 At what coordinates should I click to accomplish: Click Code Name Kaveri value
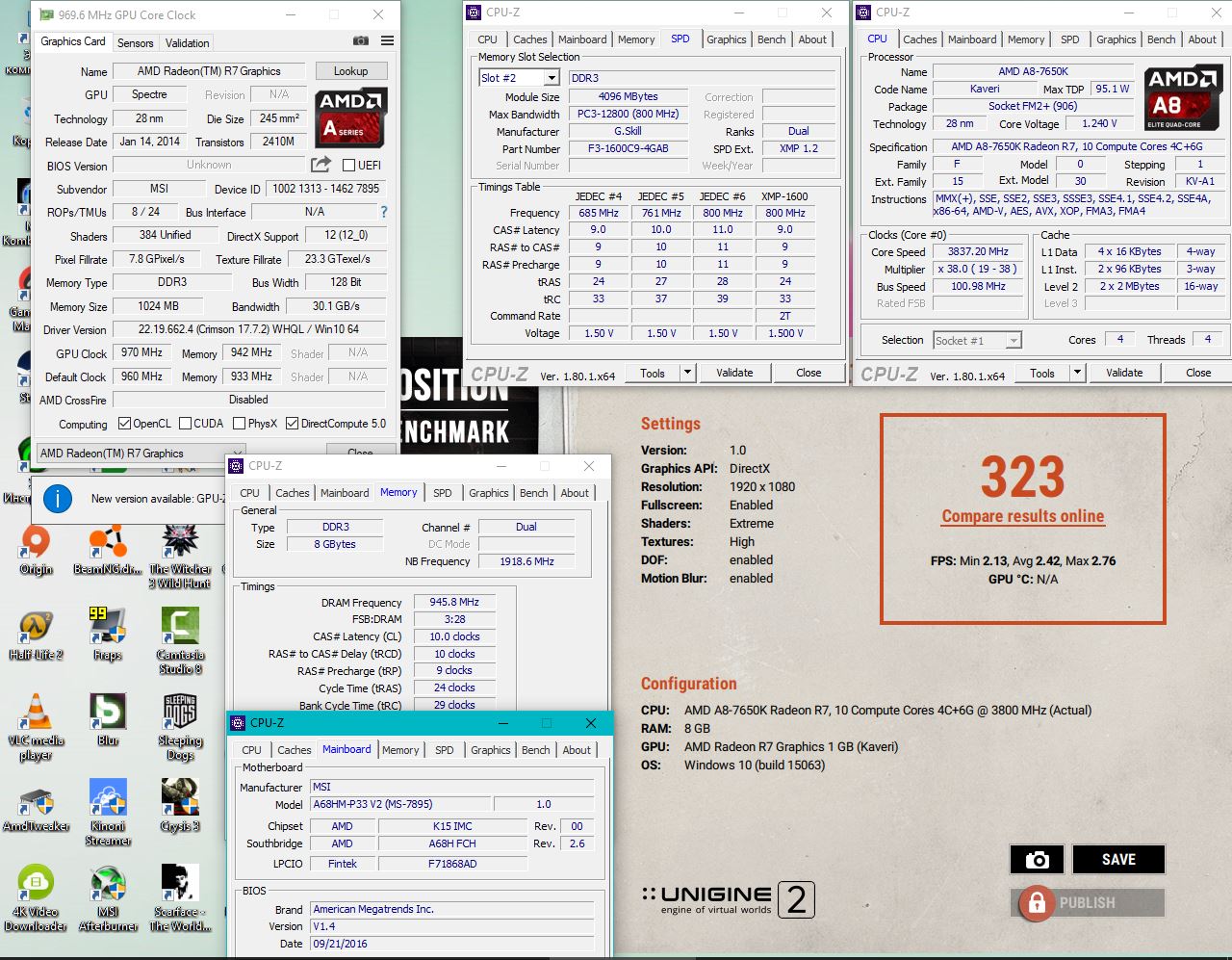(x=984, y=89)
